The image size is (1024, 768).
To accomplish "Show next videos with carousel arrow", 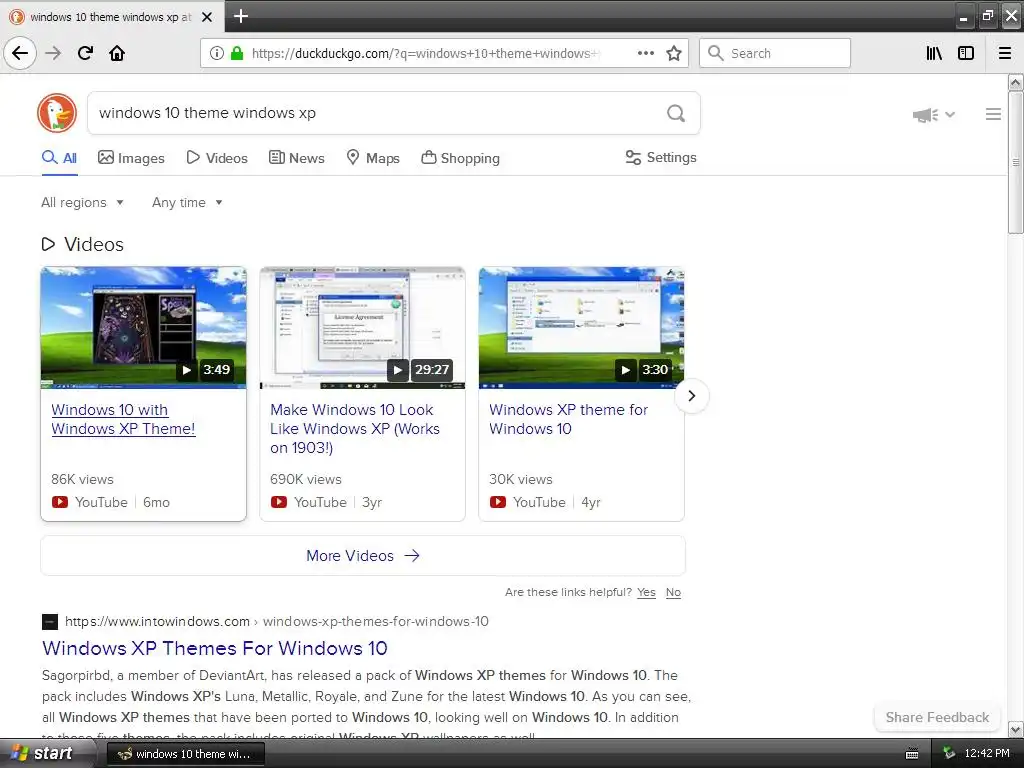I will 692,396.
